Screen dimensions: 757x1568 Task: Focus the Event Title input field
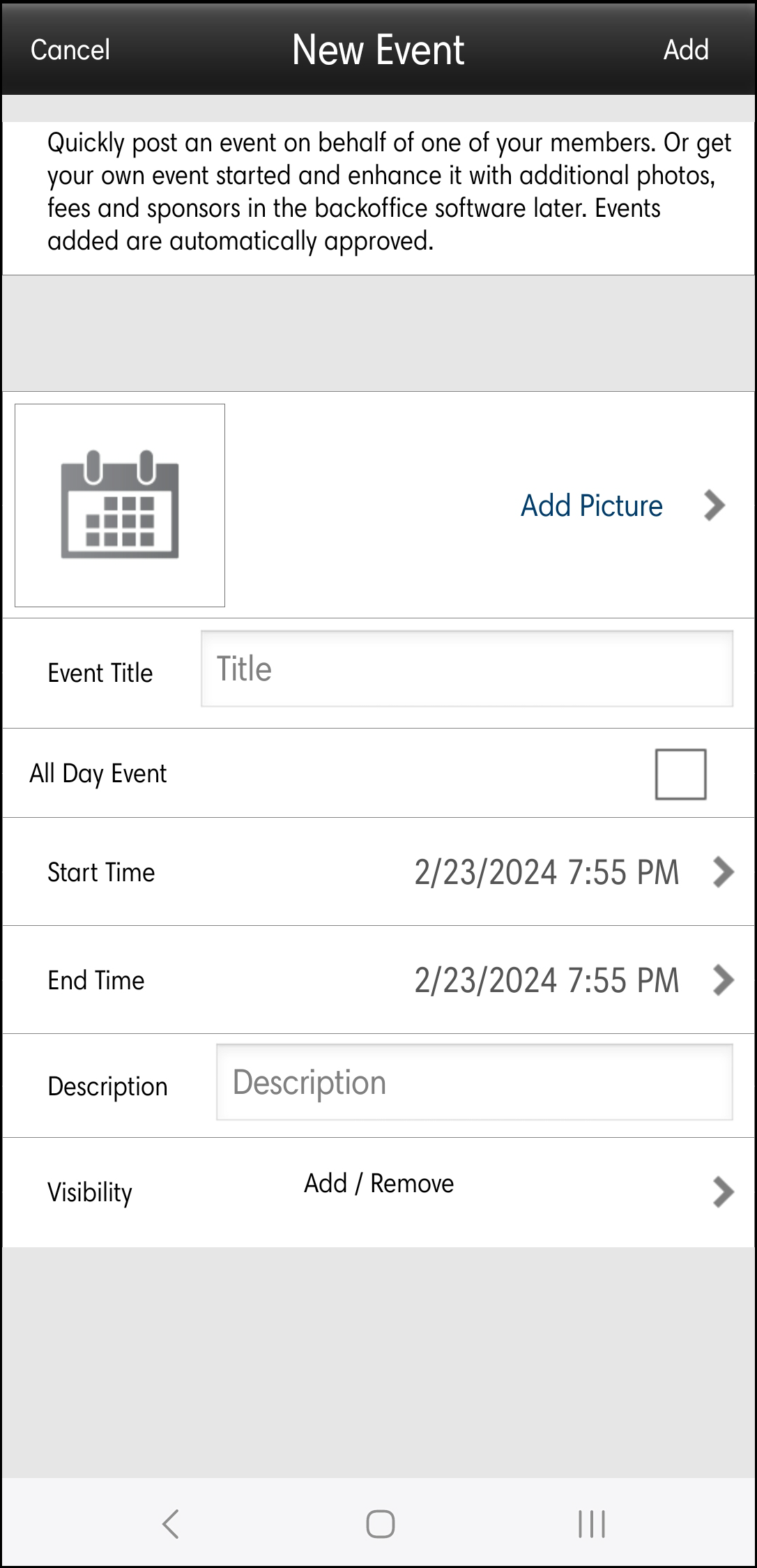pos(467,669)
